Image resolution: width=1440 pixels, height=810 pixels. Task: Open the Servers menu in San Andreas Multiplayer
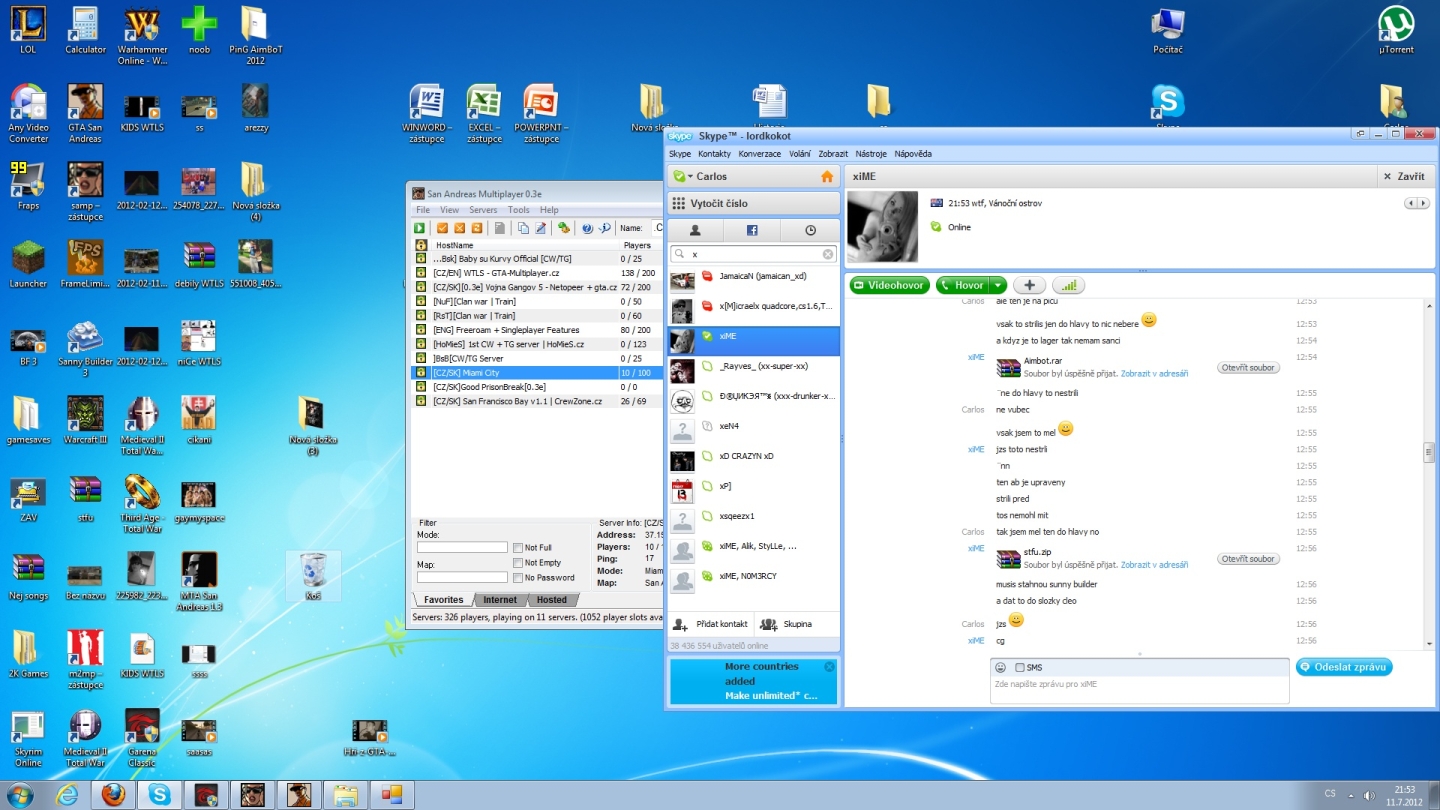tap(483, 210)
